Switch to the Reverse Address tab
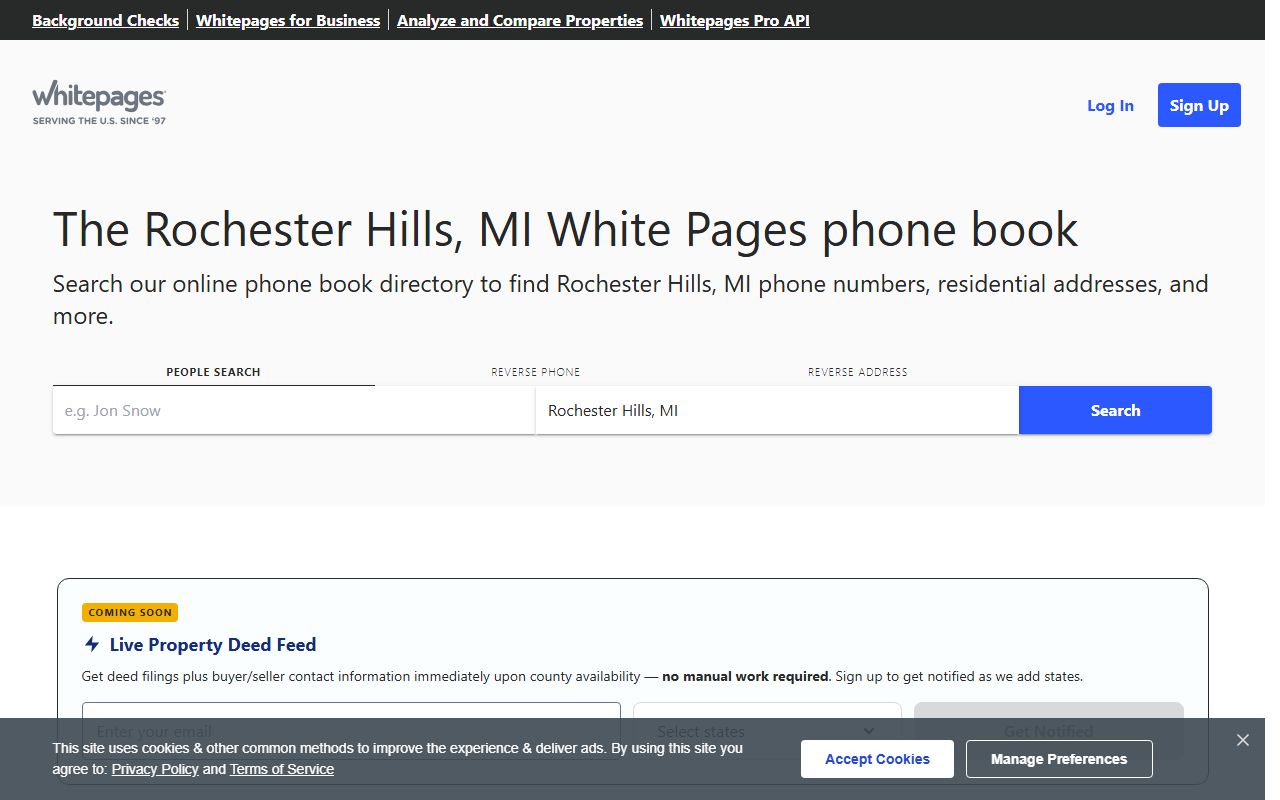 pyautogui.click(x=858, y=372)
